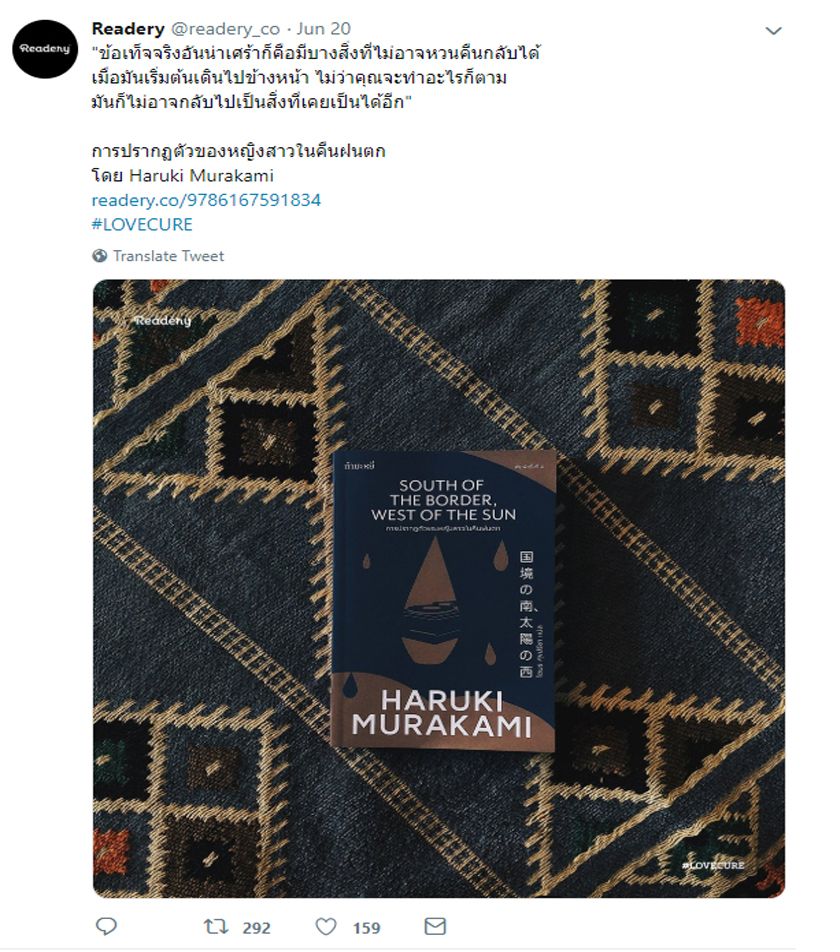The image size is (840, 952).
Task: Like the tweet with the heart icon
Action: click(x=326, y=926)
